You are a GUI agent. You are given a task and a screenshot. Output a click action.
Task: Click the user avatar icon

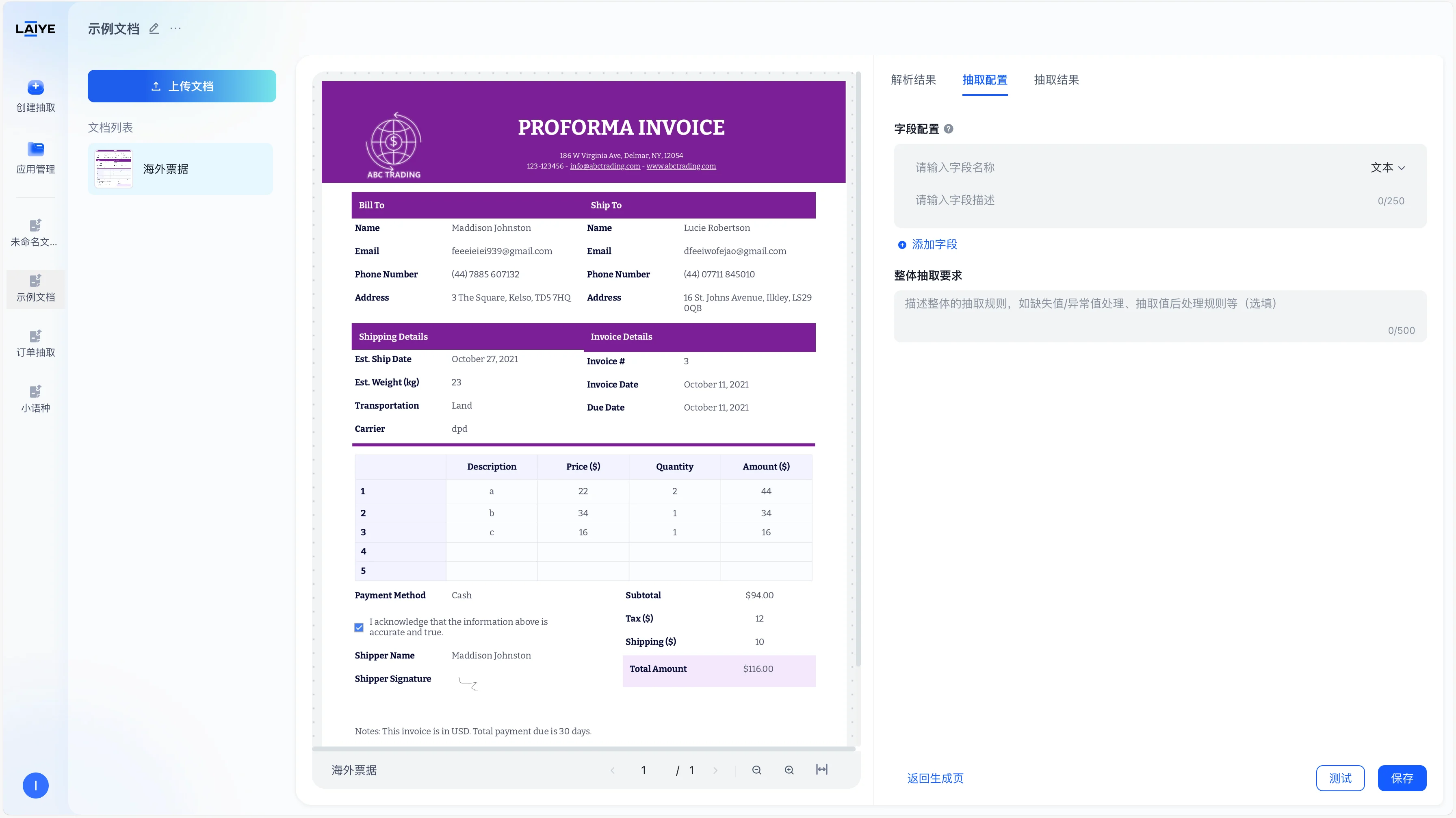[36, 785]
